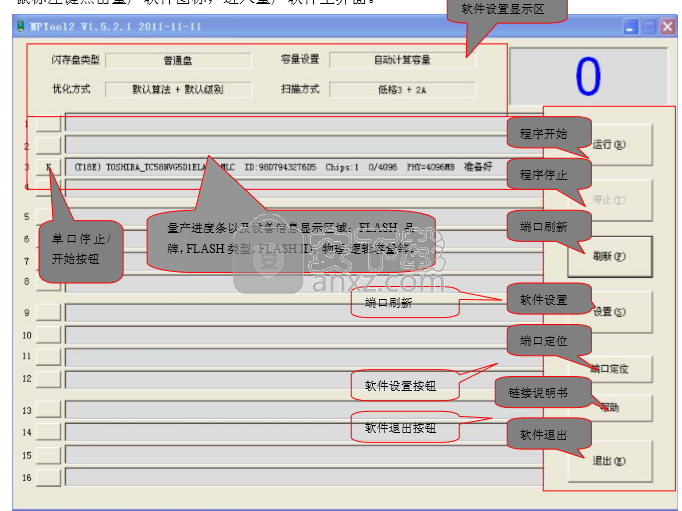
Task: Click the Chips:1 text in port 3
Action: point(342,167)
